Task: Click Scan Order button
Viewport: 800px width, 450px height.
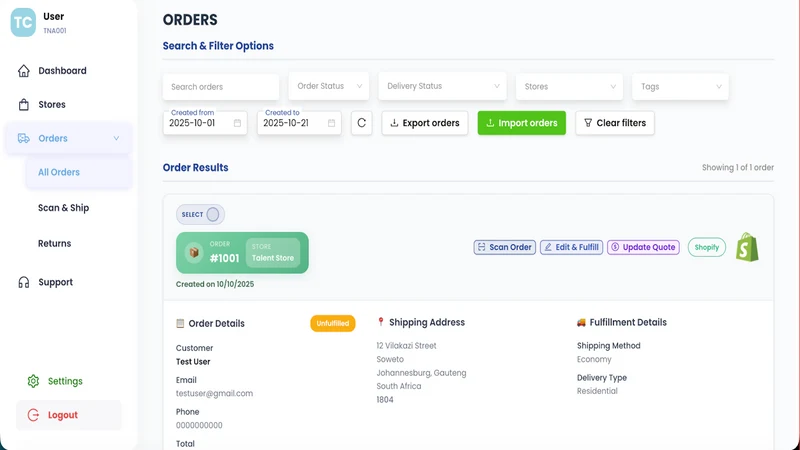Action: click(505, 247)
